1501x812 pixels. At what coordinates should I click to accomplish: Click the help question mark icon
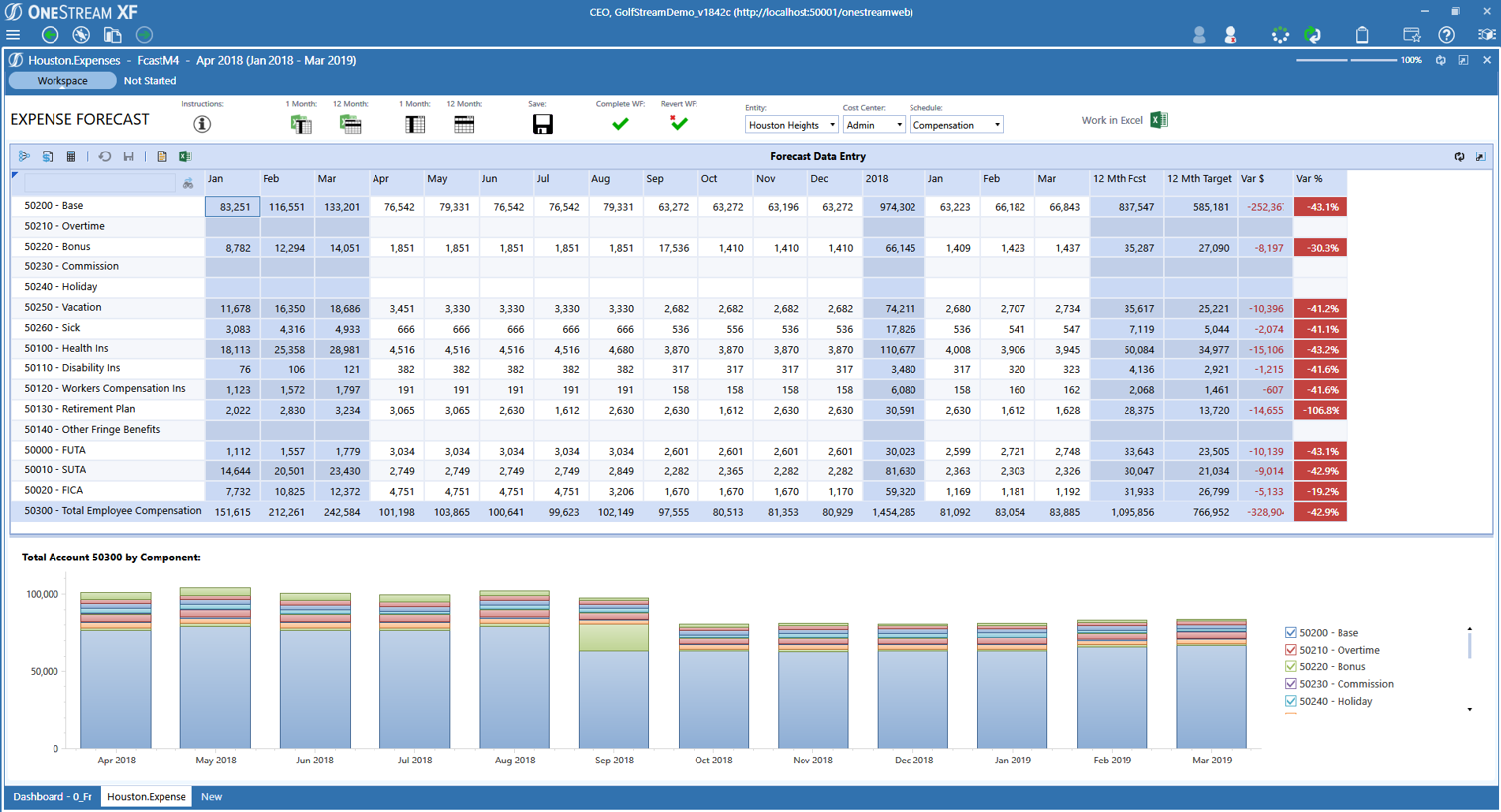tap(1447, 35)
